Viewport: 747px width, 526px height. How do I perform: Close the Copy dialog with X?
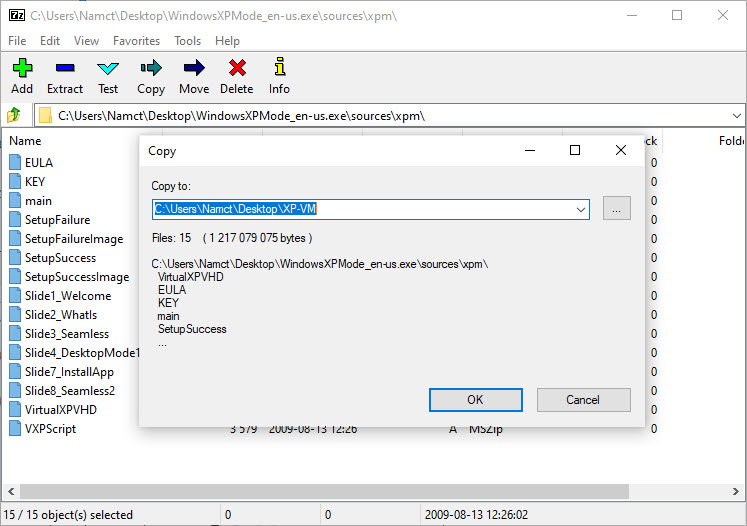(x=620, y=151)
